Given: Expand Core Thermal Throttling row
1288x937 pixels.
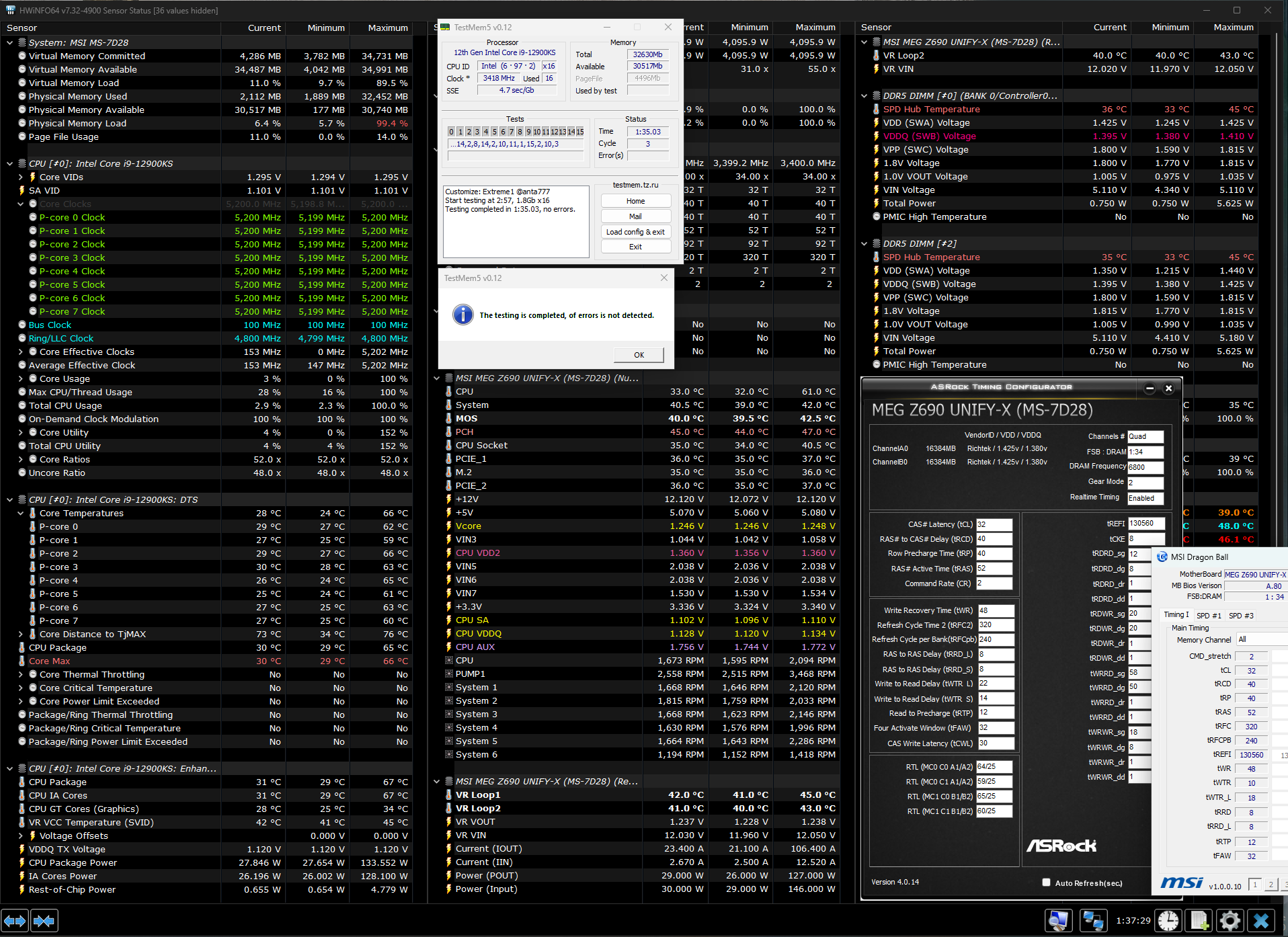Looking at the screenshot, I should pos(21,674).
